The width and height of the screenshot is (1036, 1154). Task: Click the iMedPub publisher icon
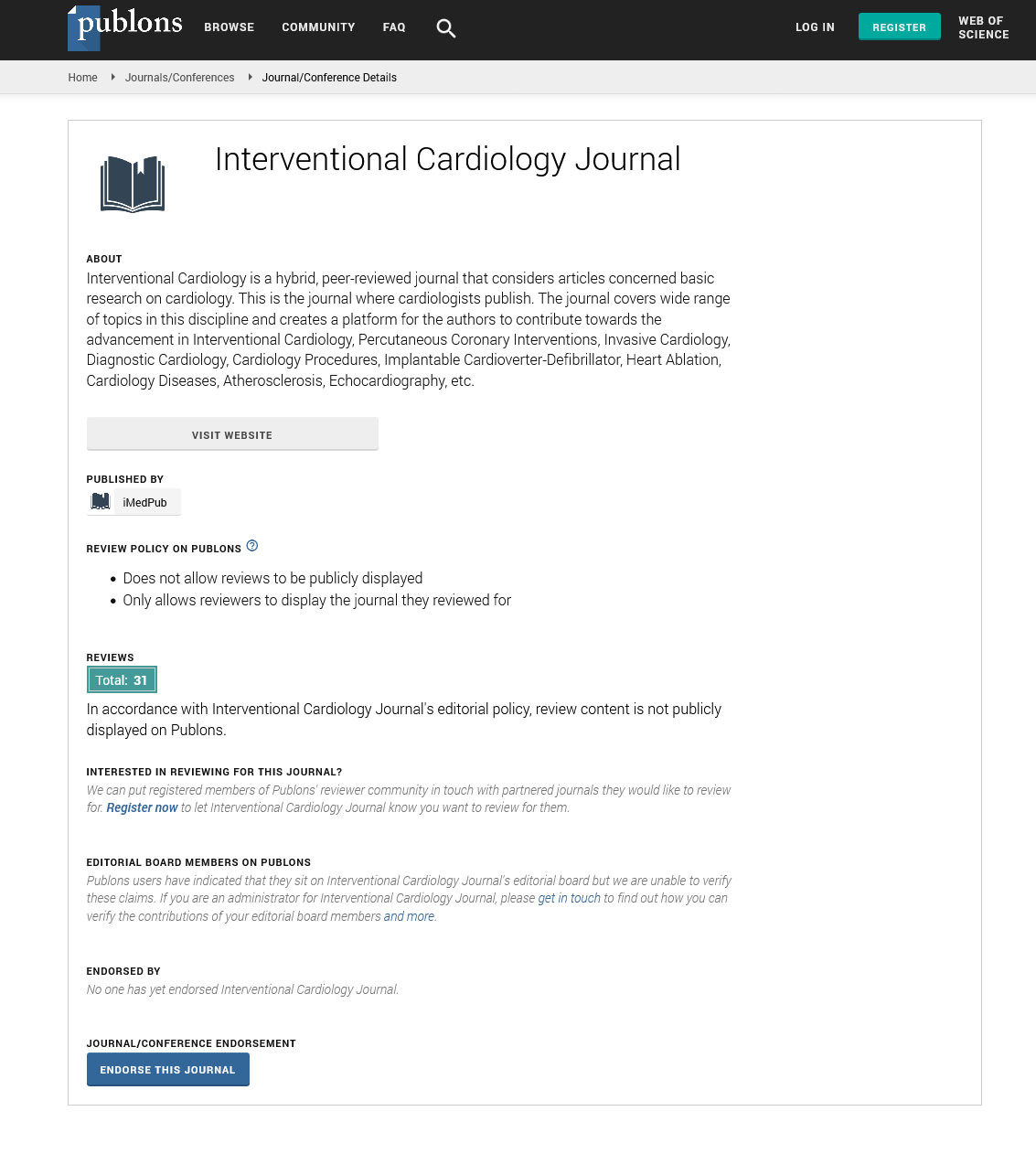tap(101, 502)
